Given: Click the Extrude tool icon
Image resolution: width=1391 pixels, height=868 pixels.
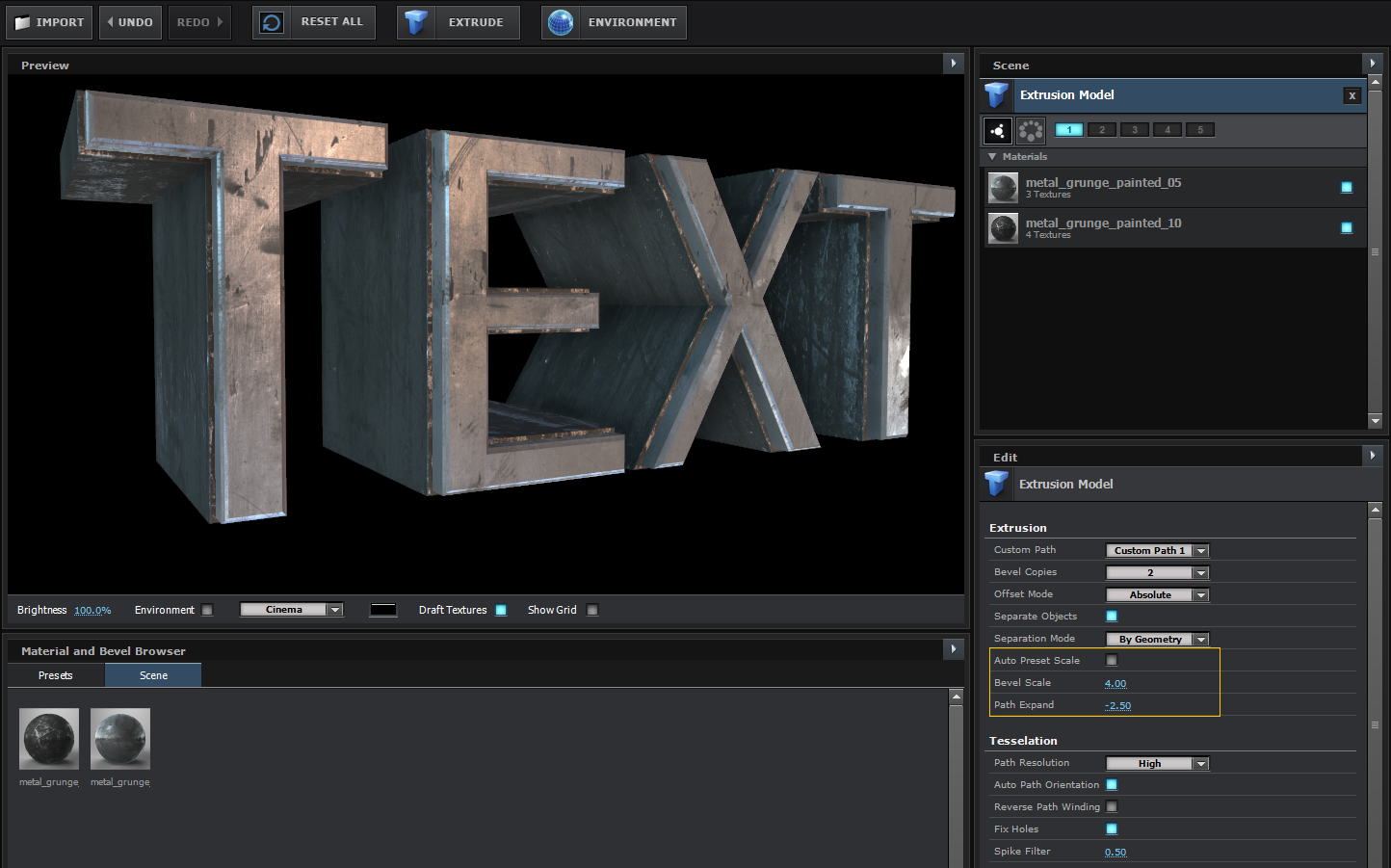Looking at the screenshot, I should point(416,22).
